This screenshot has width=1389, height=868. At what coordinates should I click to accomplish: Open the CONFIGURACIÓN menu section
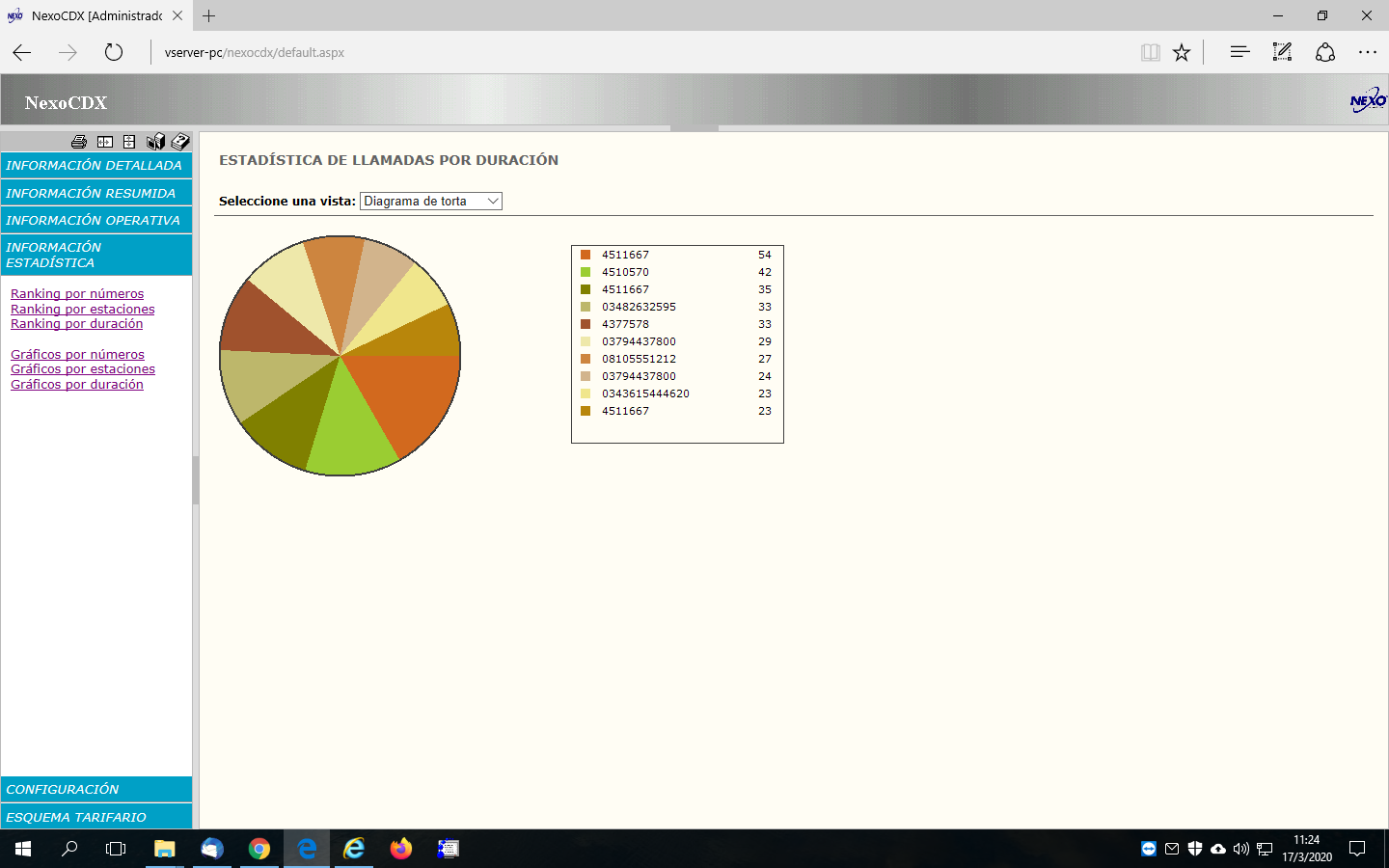tap(96, 789)
